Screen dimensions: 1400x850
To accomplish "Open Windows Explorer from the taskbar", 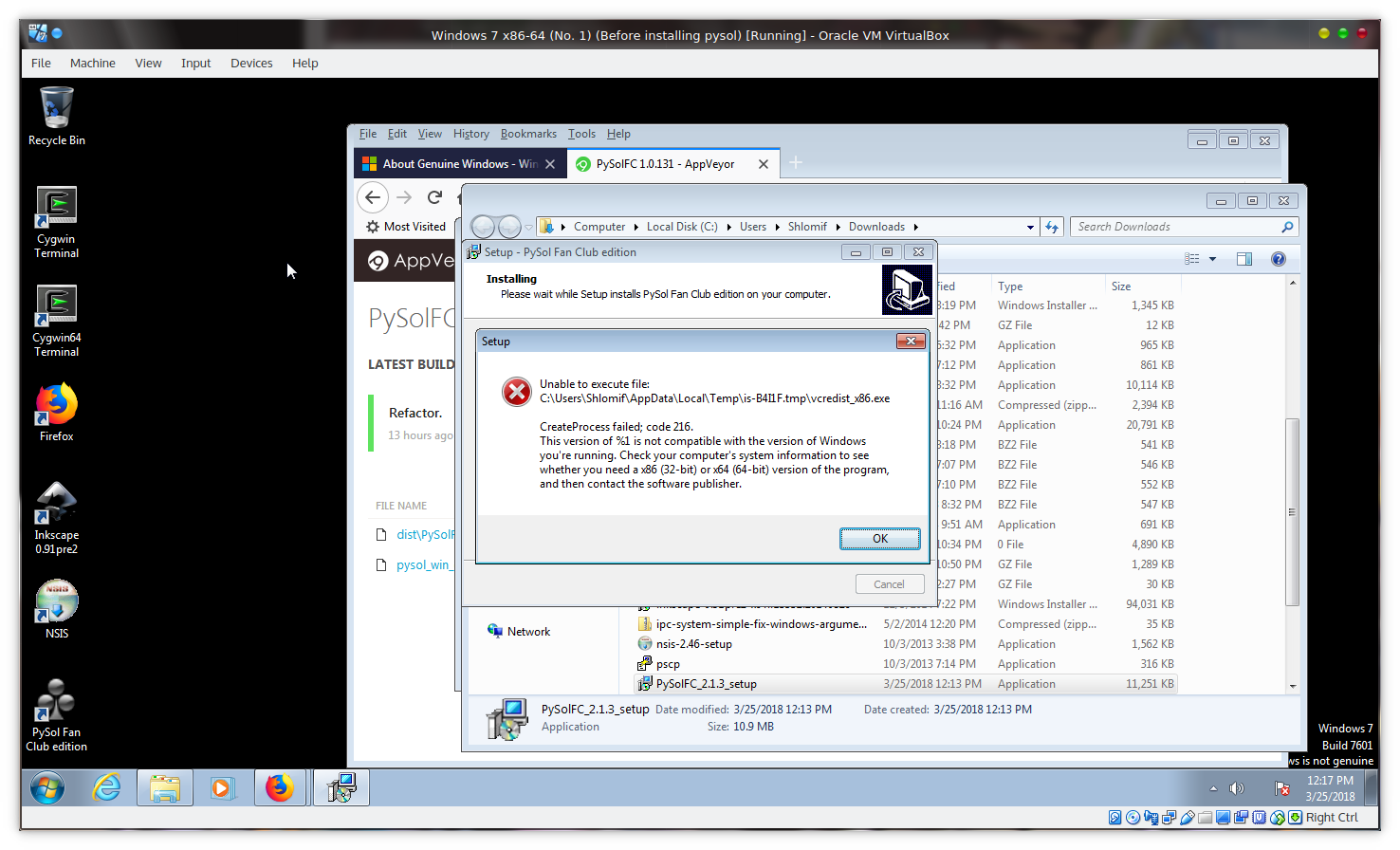I will (165, 787).
